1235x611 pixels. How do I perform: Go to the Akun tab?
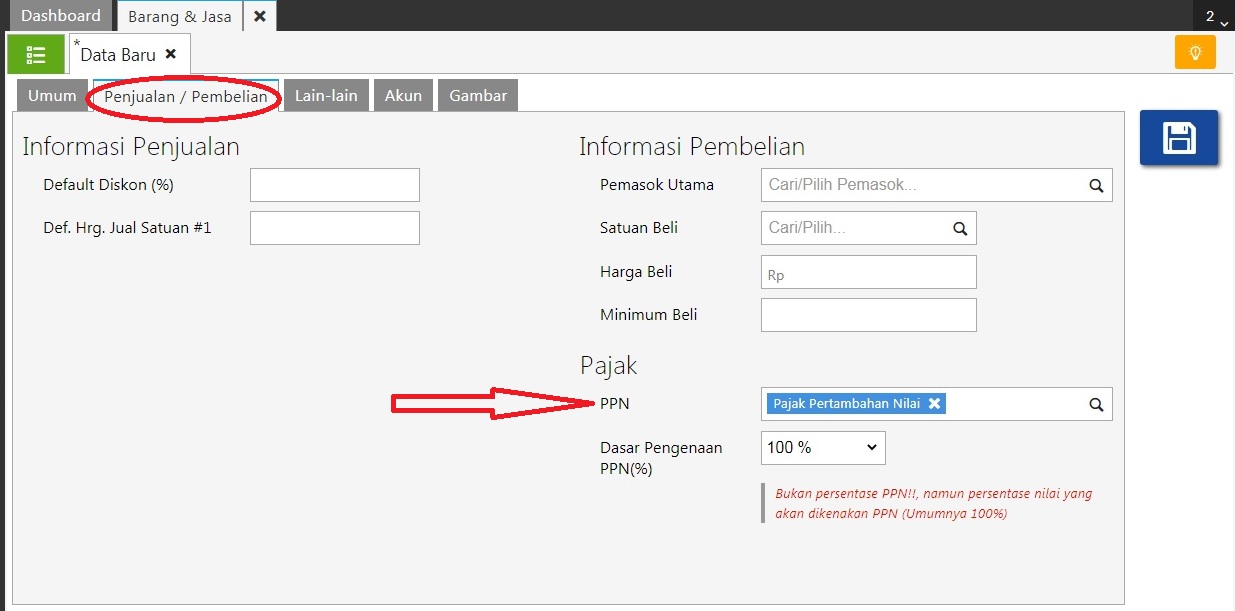(x=403, y=96)
